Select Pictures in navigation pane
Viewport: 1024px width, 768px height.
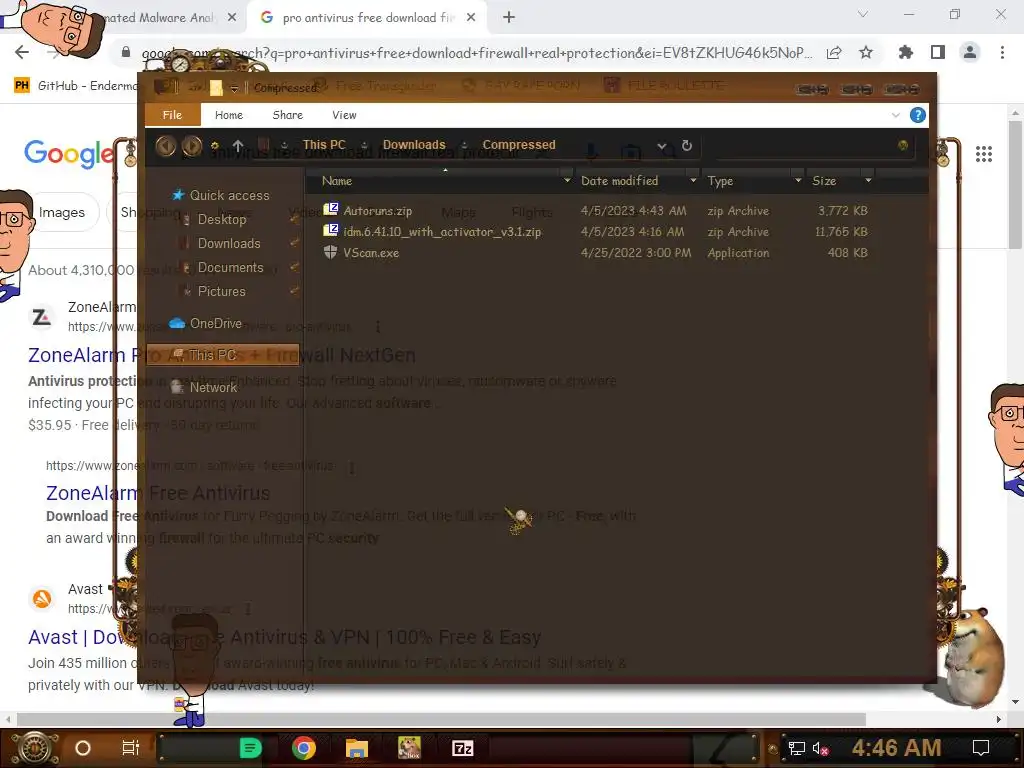click(221, 292)
